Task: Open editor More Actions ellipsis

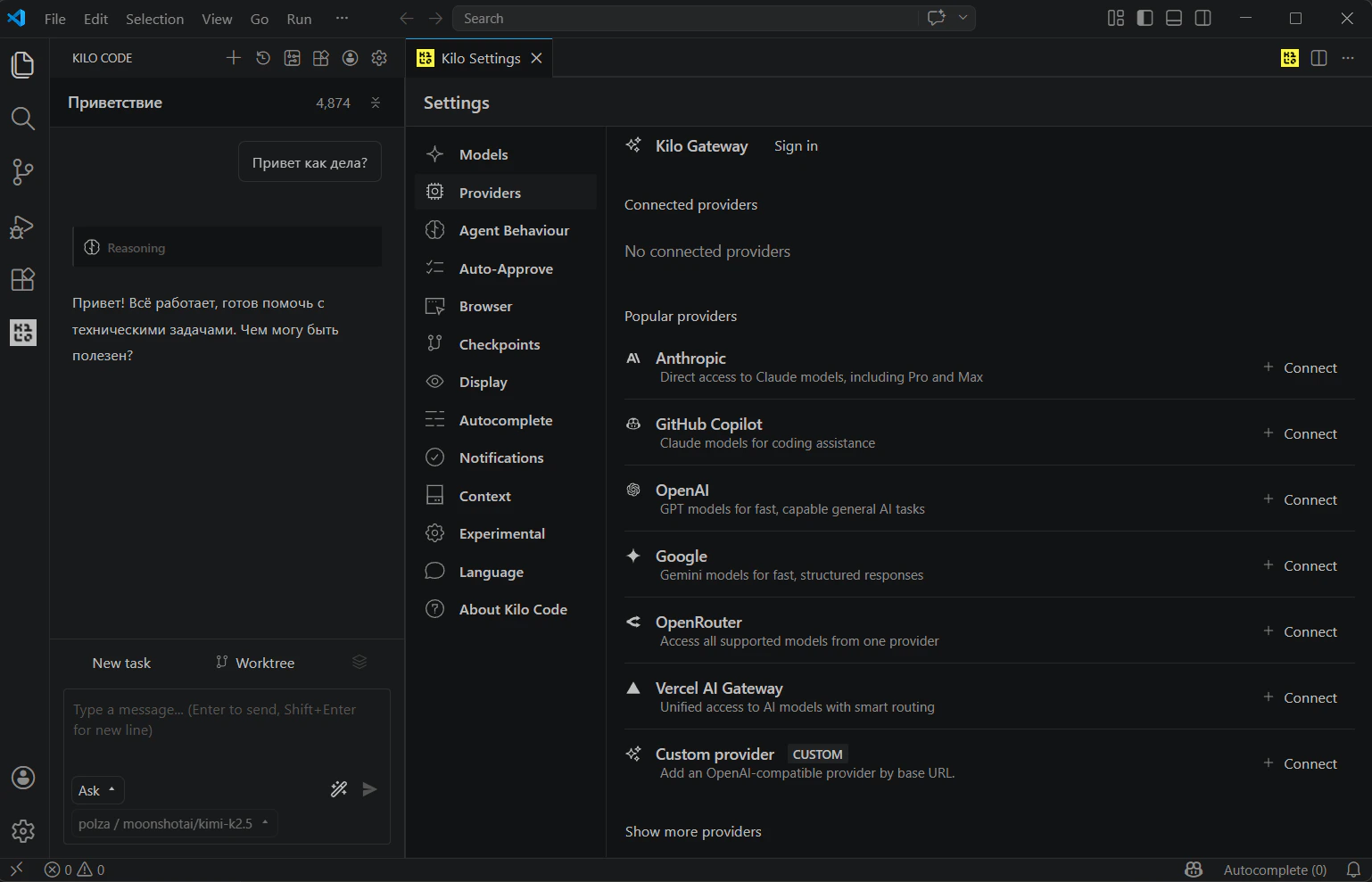Action: pos(1348,58)
